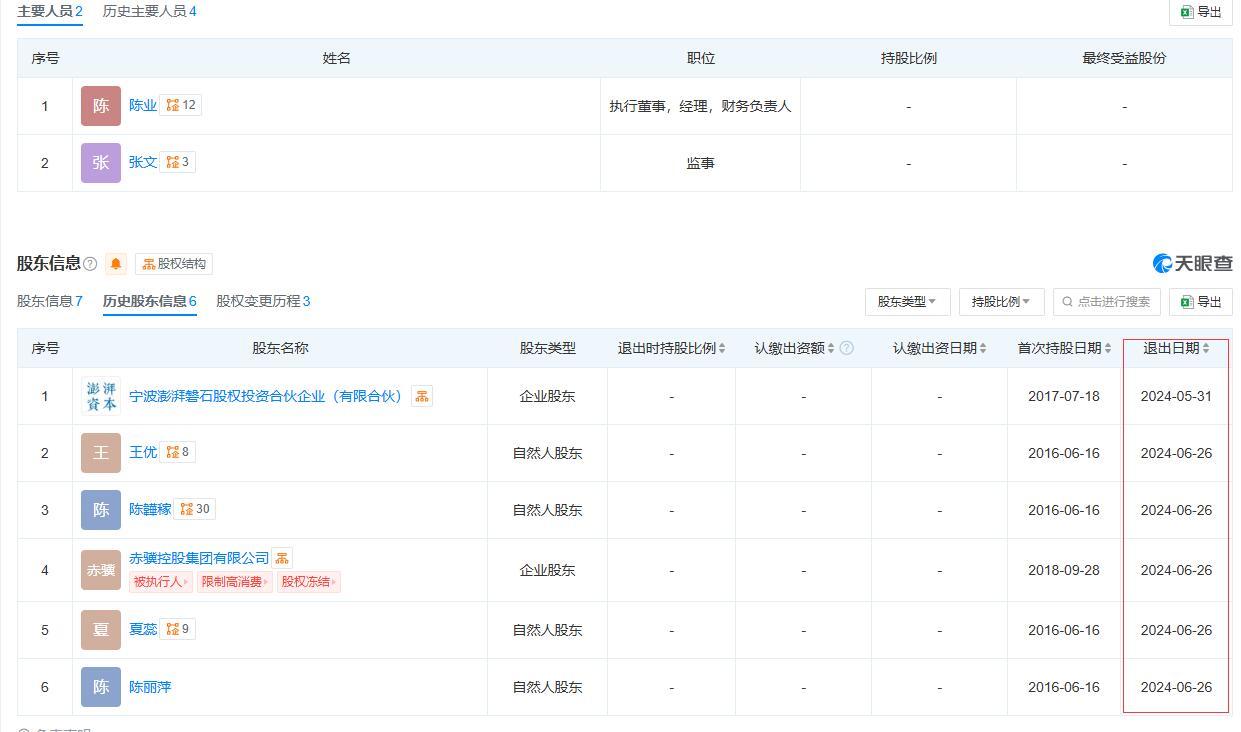This screenshot has width=1241, height=732.
Task: Sort by 退出日期 column
Action: tap(1176, 348)
